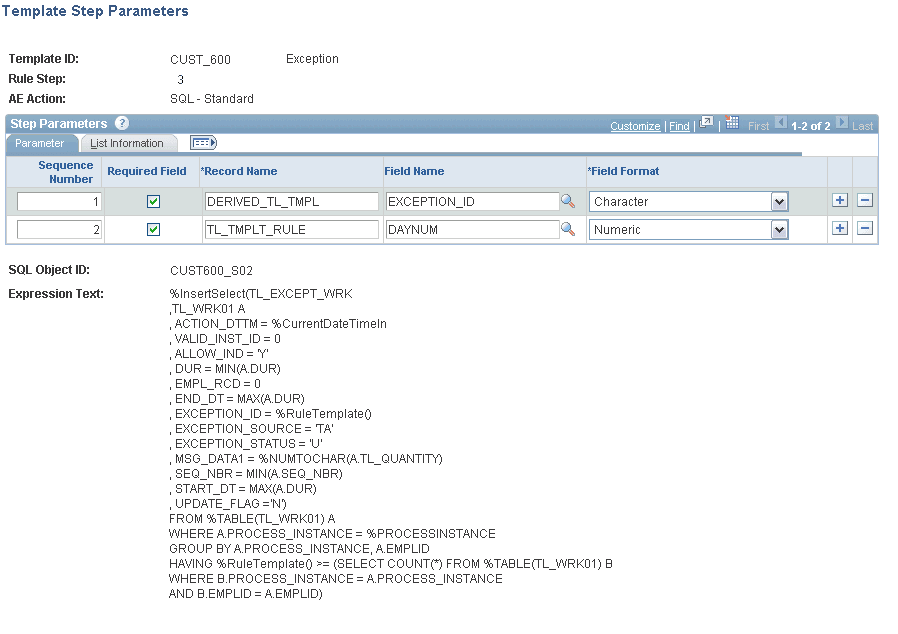
Task: Toggle Required Field for TL_TMPLT_RULE row
Action: 153,230
